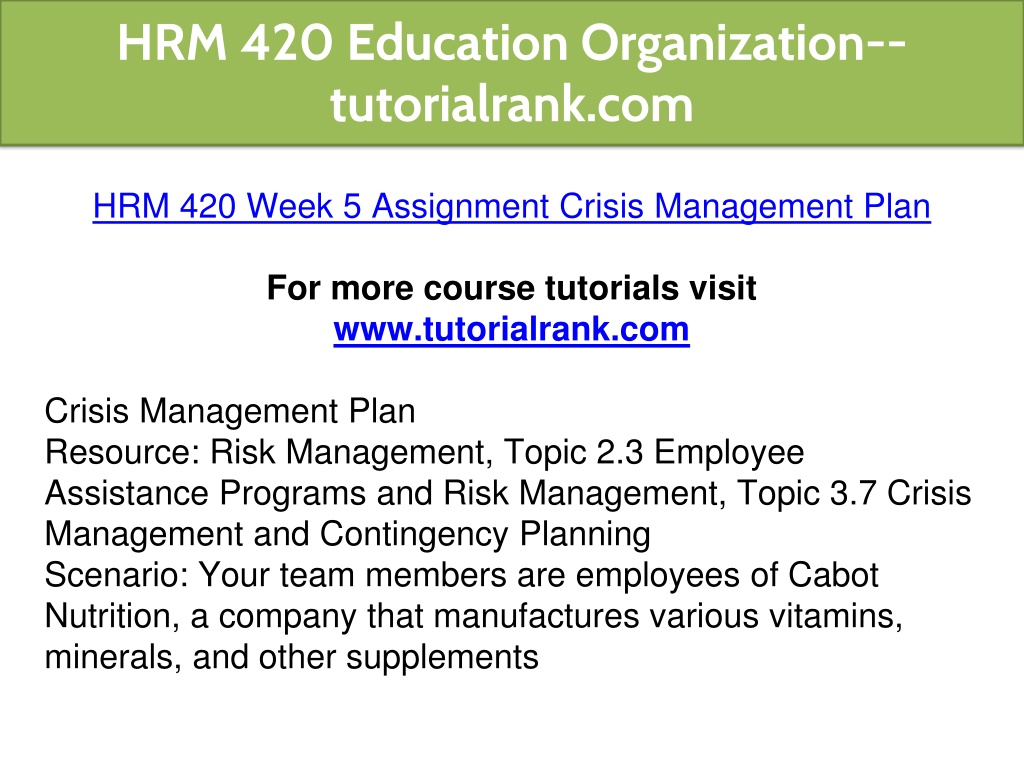This screenshot has width=1024, height=768.
Task: Open the HRM 420 Week 5 Assignment link
Action: (x=511, y=207)
